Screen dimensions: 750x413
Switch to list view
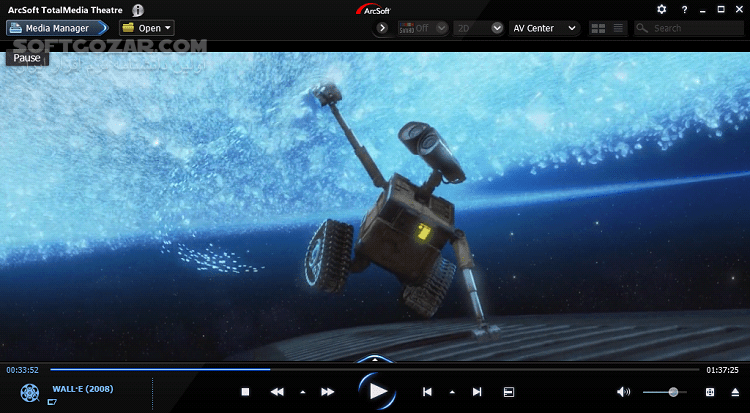[x=619, y=28]
